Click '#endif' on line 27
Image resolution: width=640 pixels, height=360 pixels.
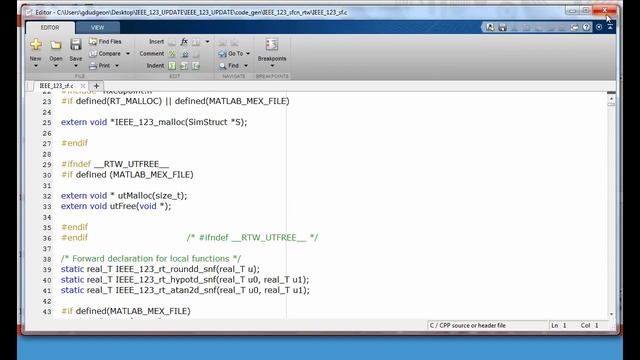[x=74, y=143]
